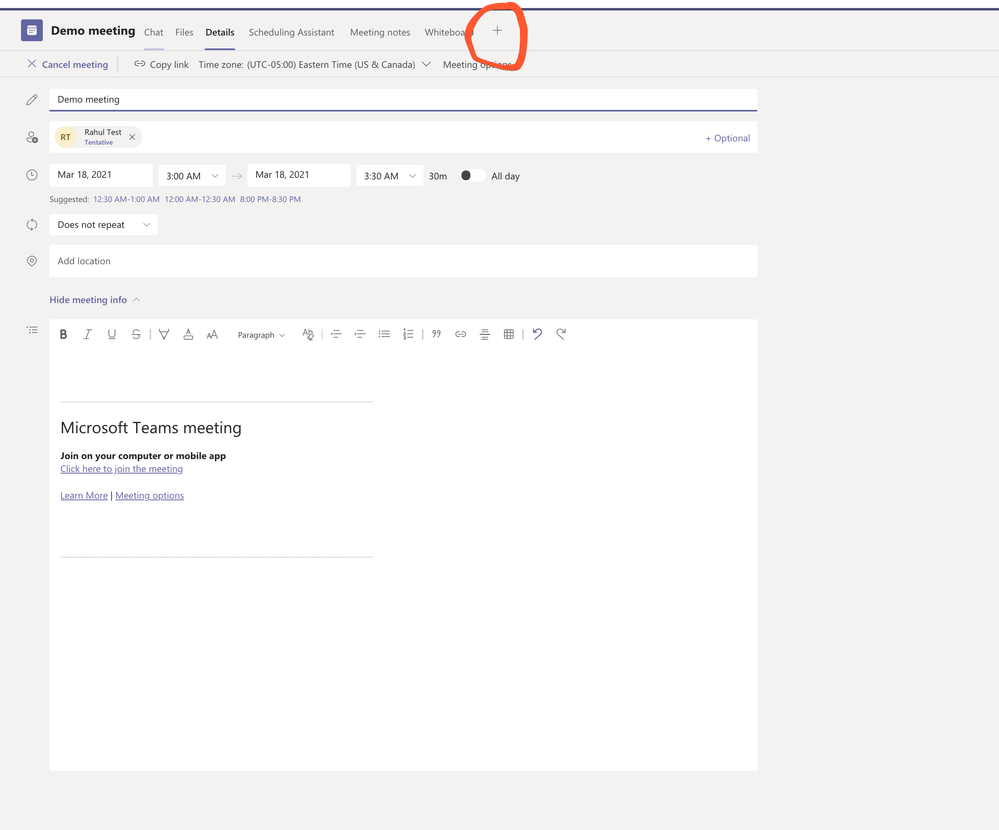Viewport: 999px width, 830px height.
Task: Click the Add location field
Action: (x=403, y=261)
